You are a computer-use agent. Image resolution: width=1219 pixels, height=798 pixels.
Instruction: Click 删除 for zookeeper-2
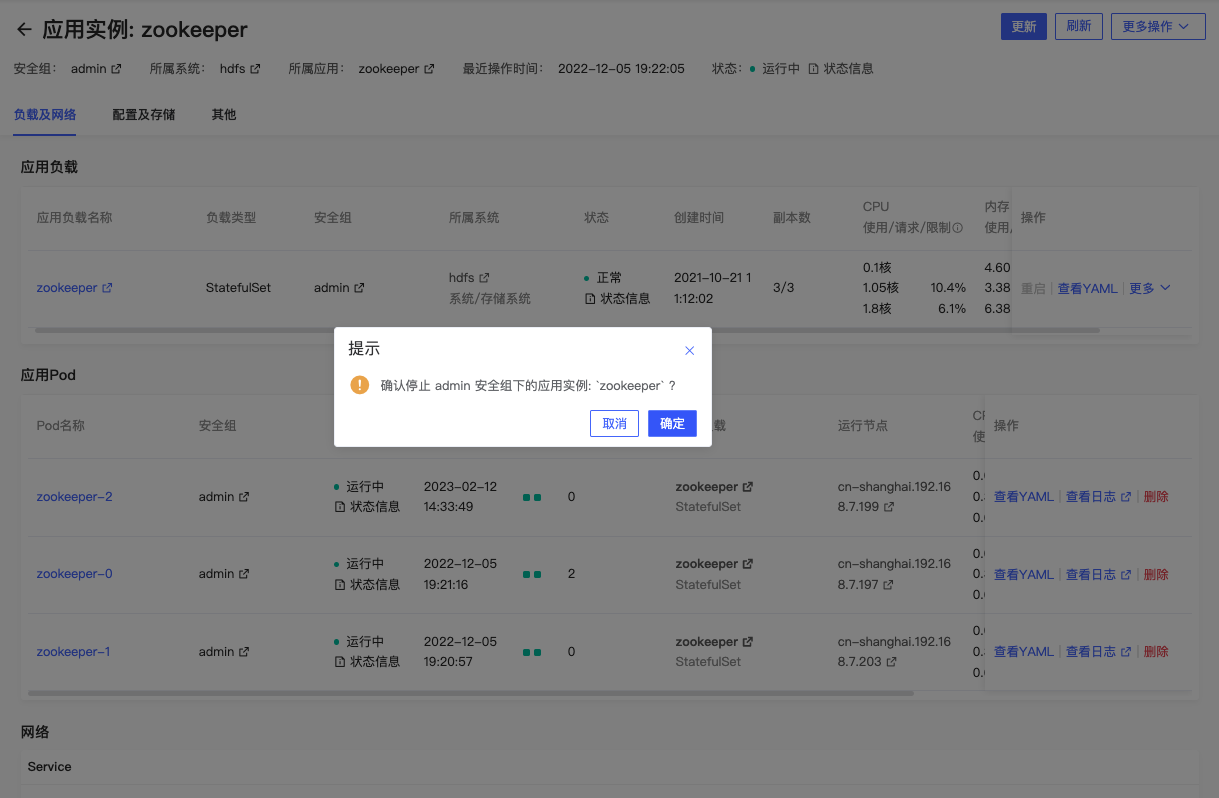click(1156, 497)
